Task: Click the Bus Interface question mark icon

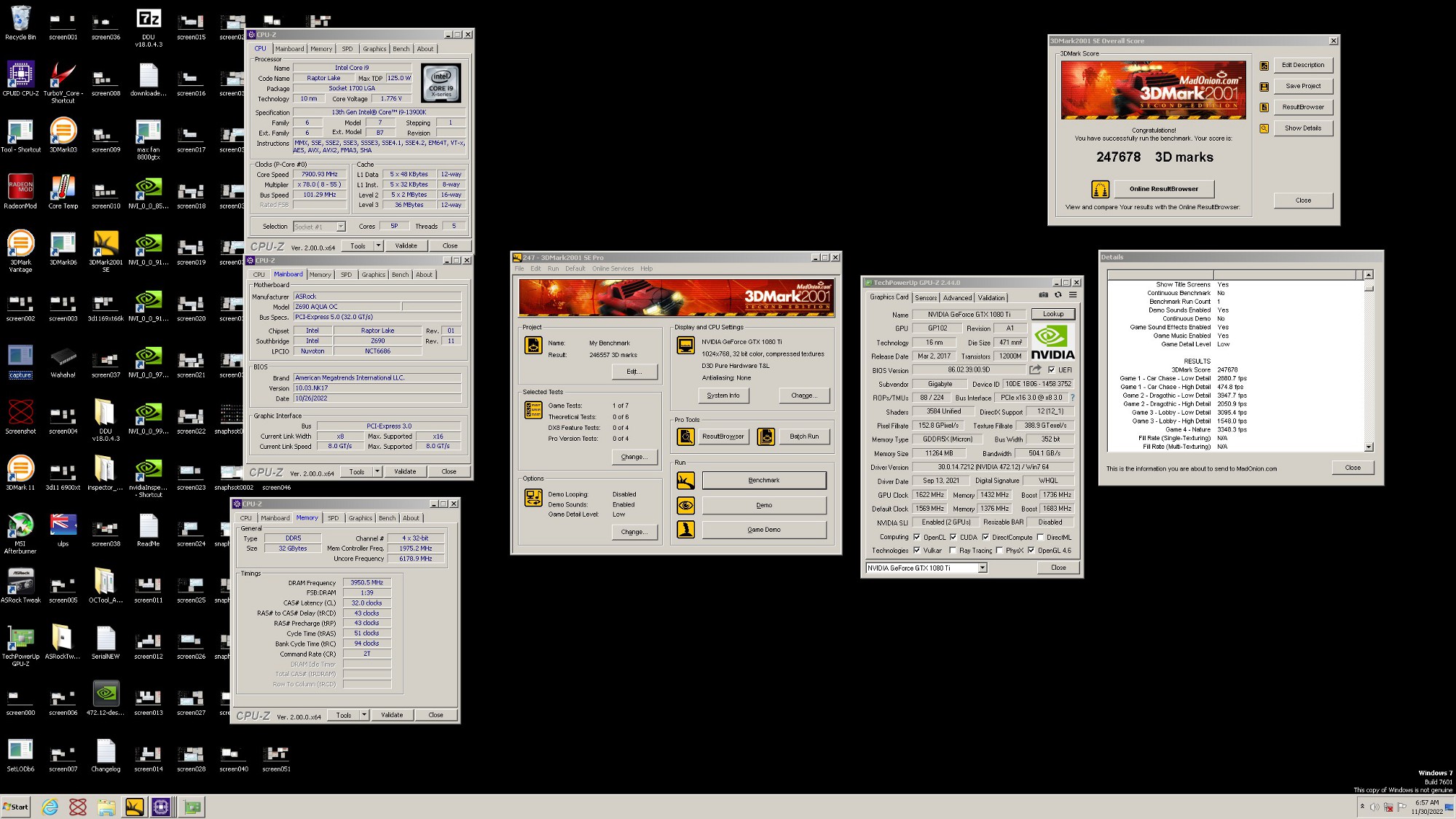Action: pyautogui.click(x=1072, y=398)
